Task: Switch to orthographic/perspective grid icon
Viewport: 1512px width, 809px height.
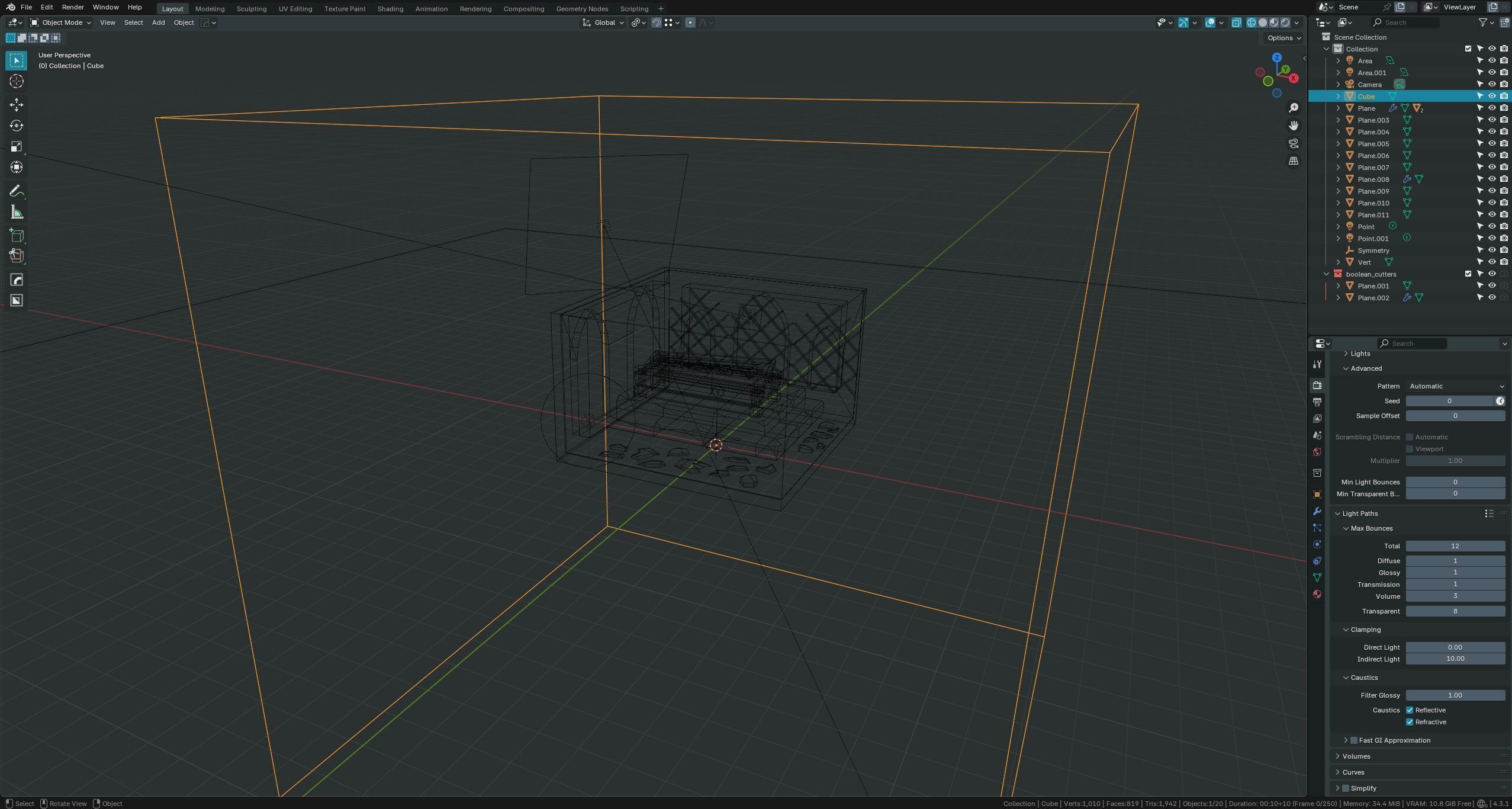Action: (1294, 161)
